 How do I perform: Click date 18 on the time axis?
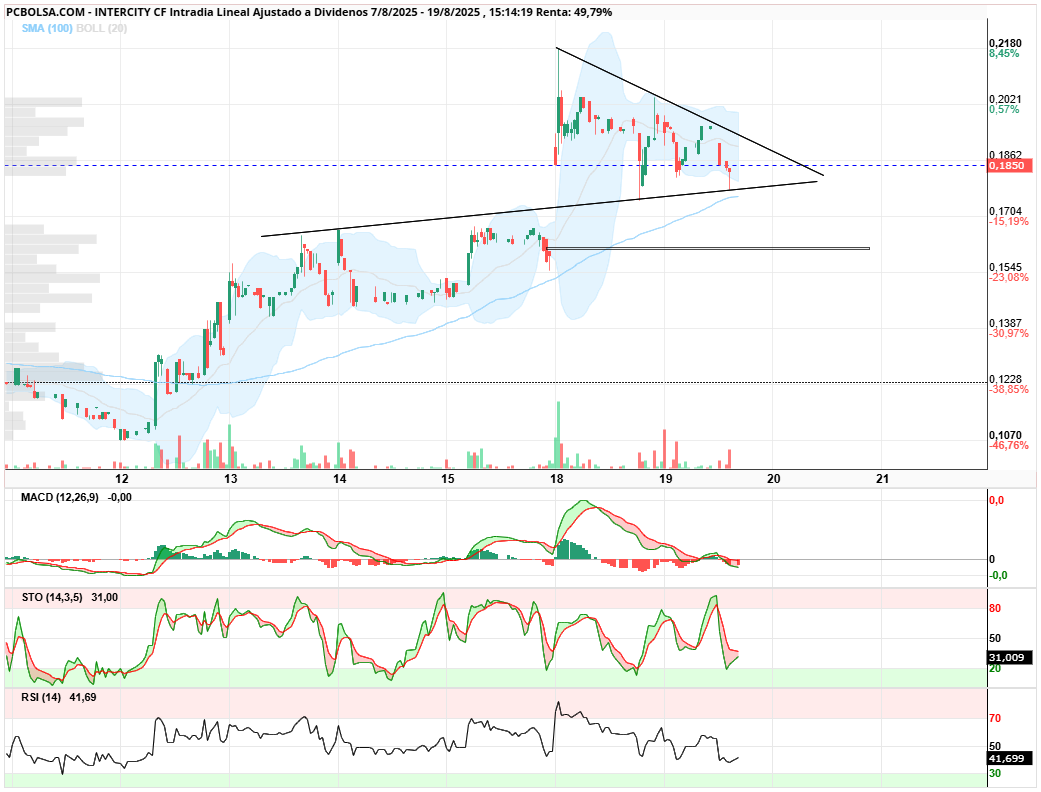556,479
